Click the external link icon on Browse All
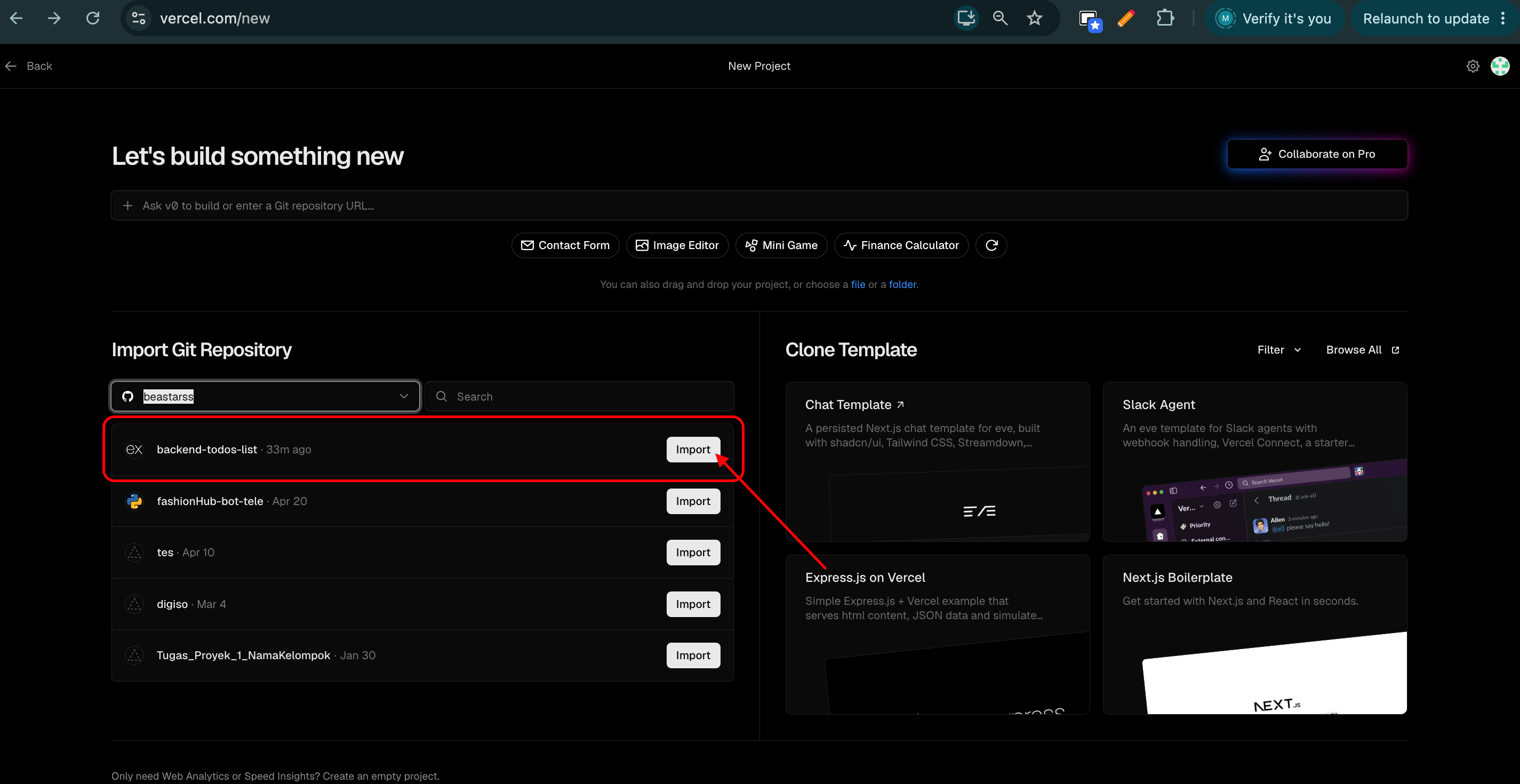Viewport: 1520px width, 784px height. (1396, 350)
